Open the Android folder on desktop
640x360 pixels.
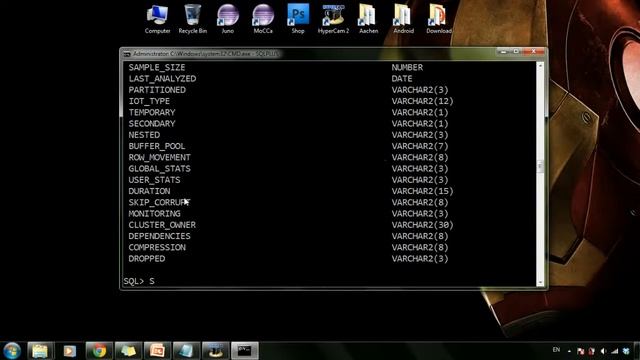403,19
